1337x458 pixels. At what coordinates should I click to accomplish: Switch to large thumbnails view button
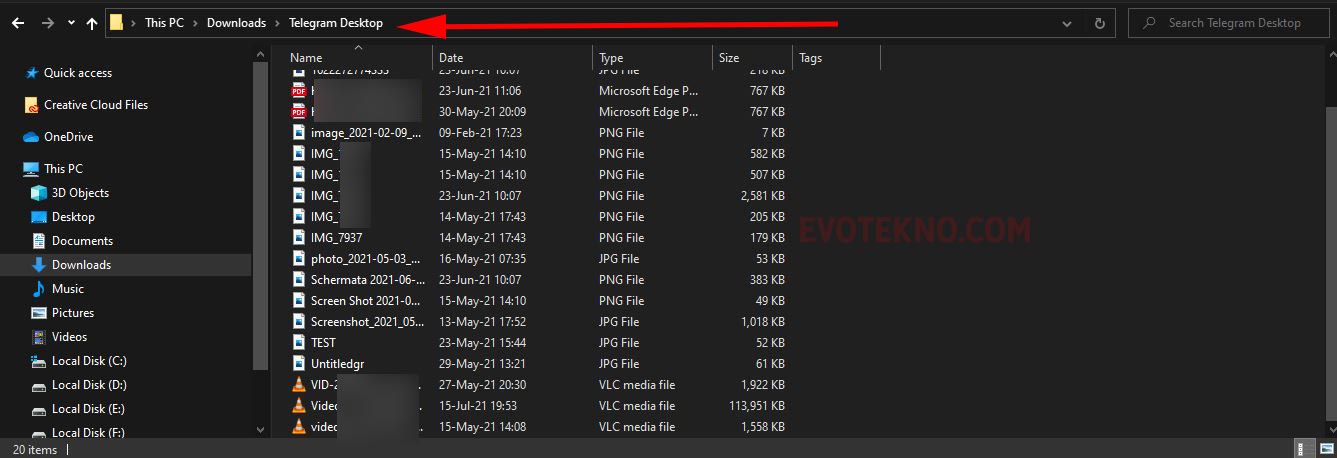coord(1325,449)
